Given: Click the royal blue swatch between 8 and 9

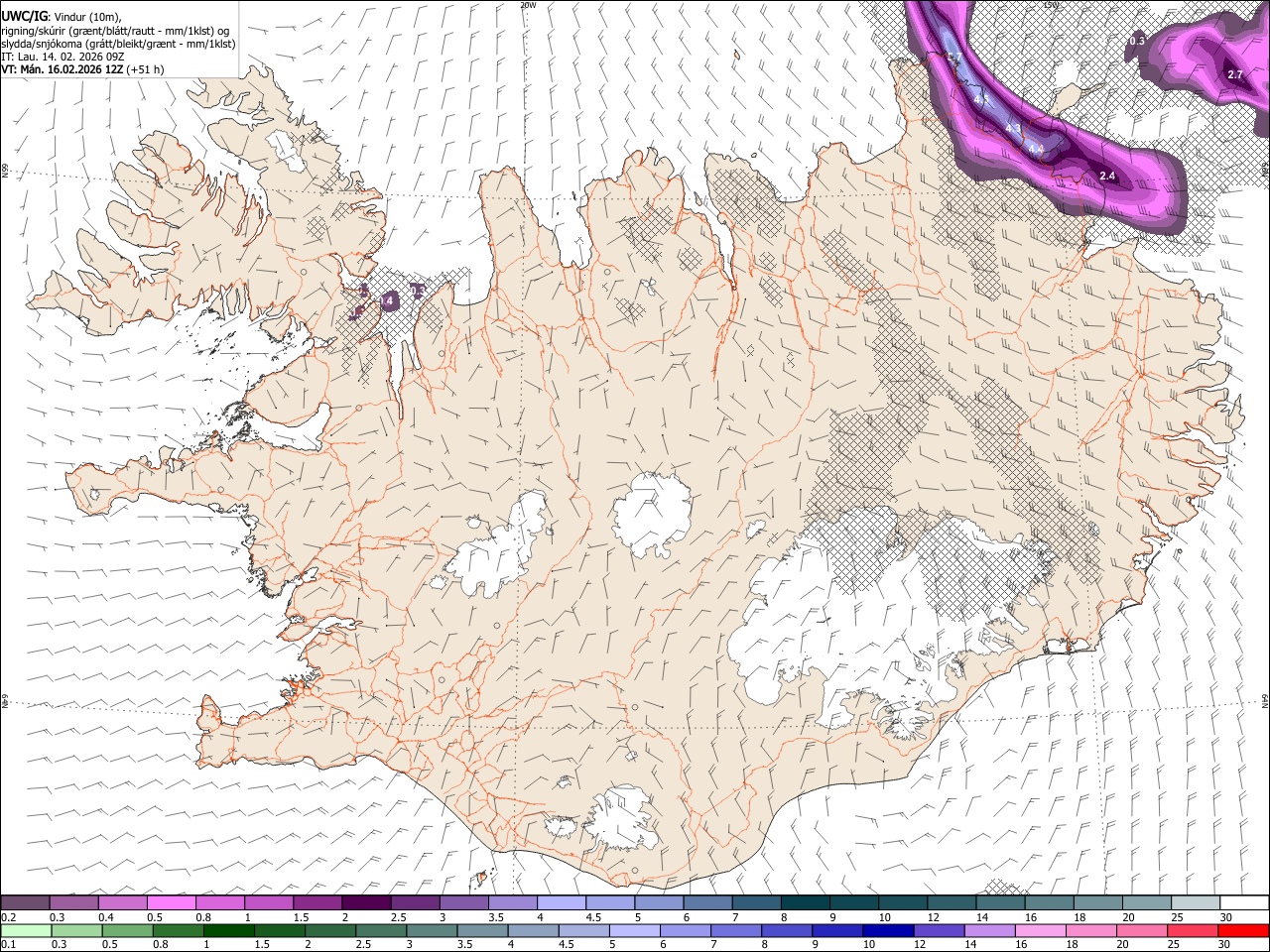Looking at the screenshot, I should [x=786, y=930].
